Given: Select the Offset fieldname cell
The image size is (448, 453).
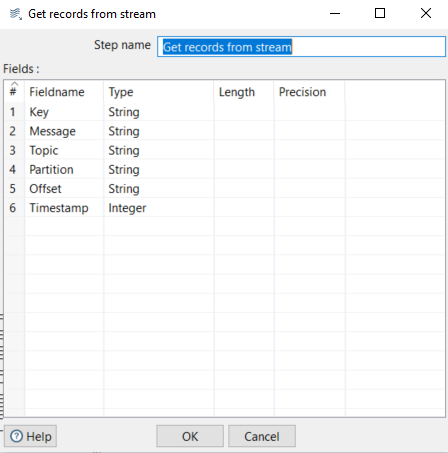Looking at the screenshot, I should (x=64, y=189).
